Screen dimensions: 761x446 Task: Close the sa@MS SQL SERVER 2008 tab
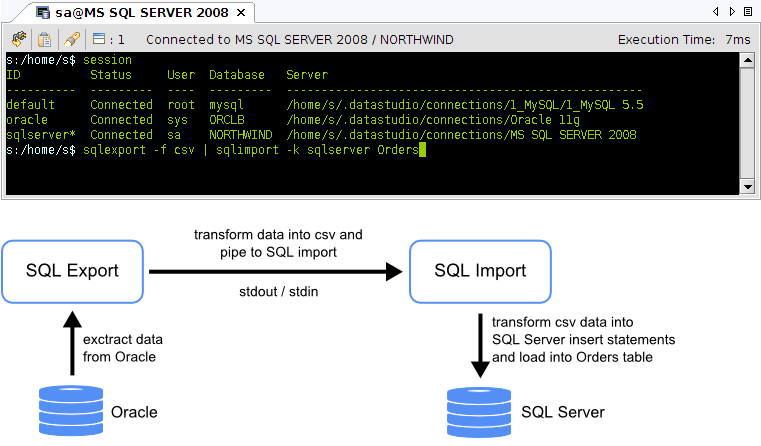coord(241,13)
